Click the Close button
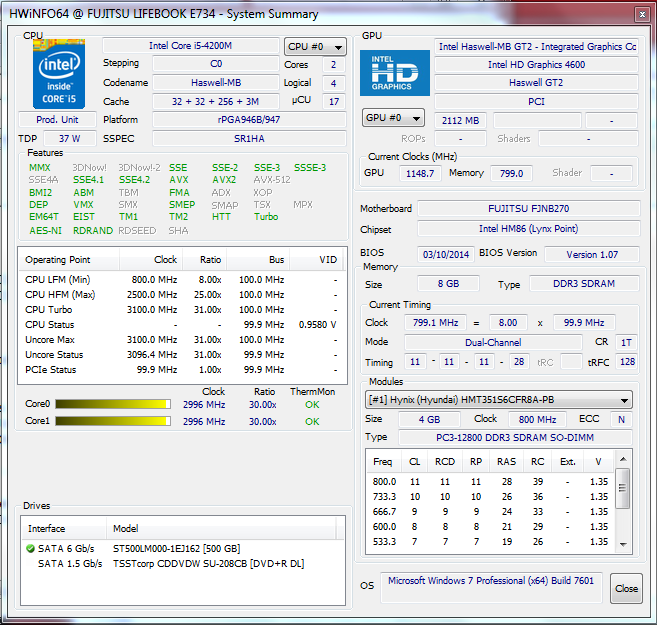Screen dimensions: 657x625 [x=626, y=588]
